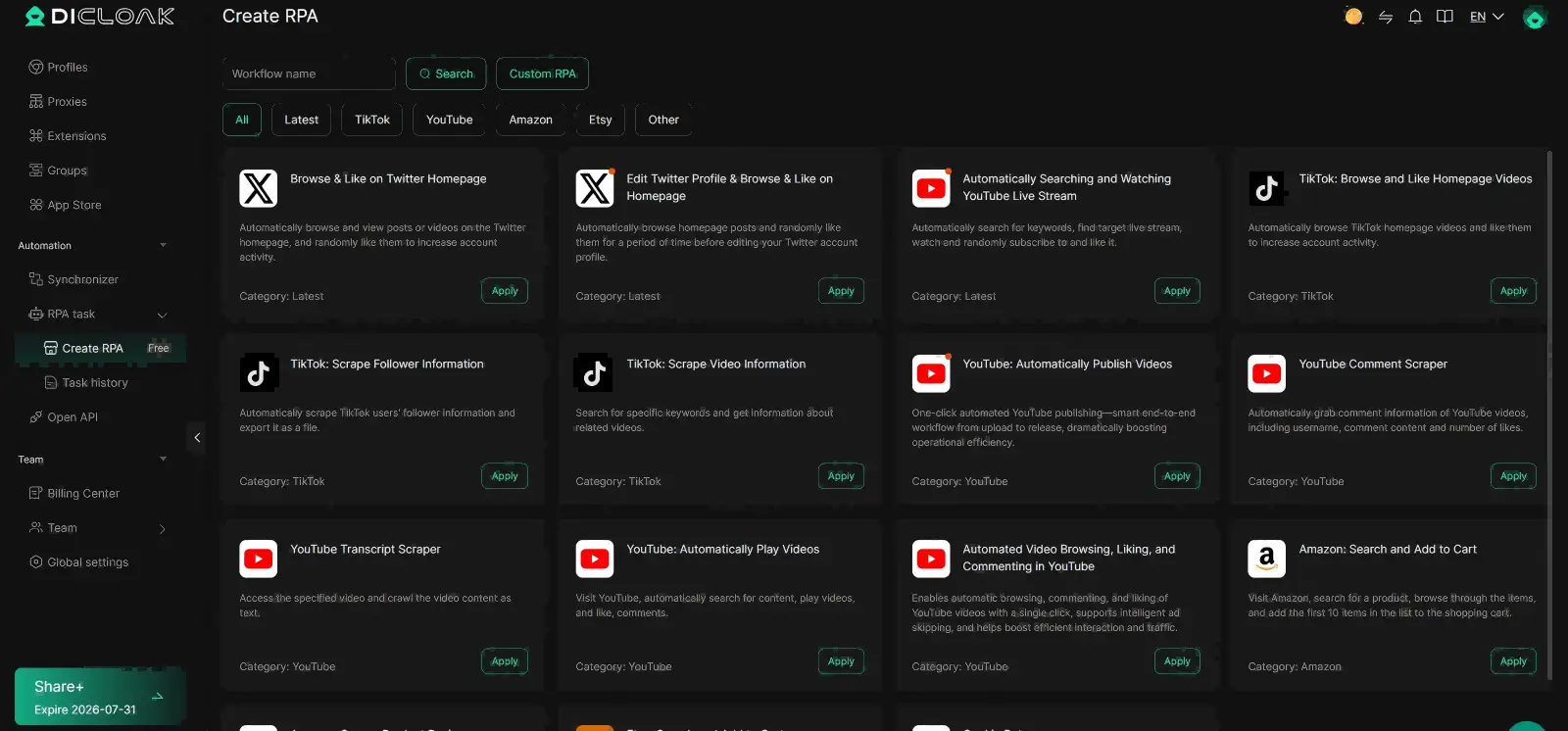Screen dimensions: 1568x731
Task: Filter workflows by TikTok tab
Action: (372, 120)
